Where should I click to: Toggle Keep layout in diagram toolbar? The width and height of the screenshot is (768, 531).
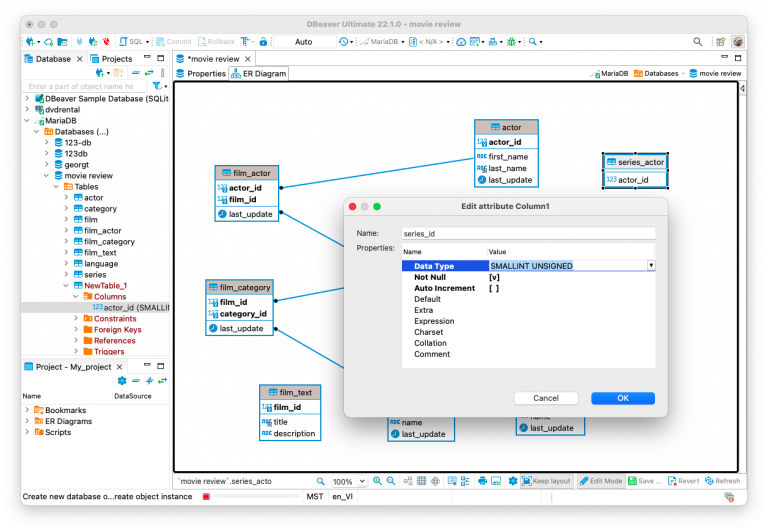(546, 481)
